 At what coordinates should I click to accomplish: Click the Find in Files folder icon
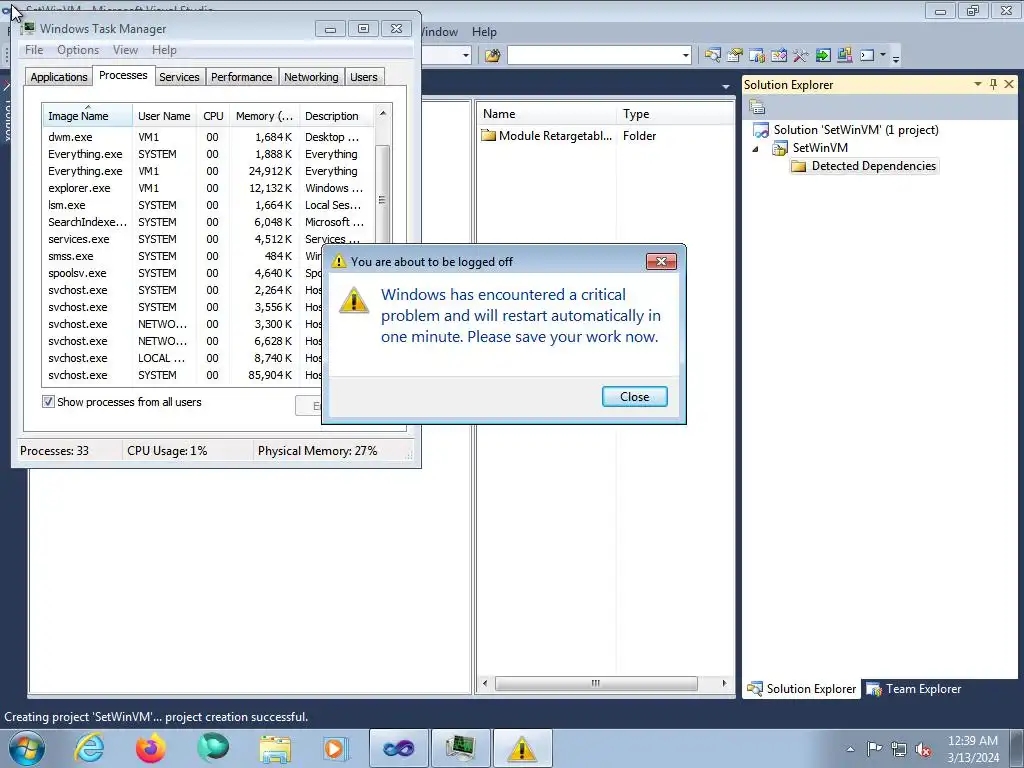click(x=492, y=56)
